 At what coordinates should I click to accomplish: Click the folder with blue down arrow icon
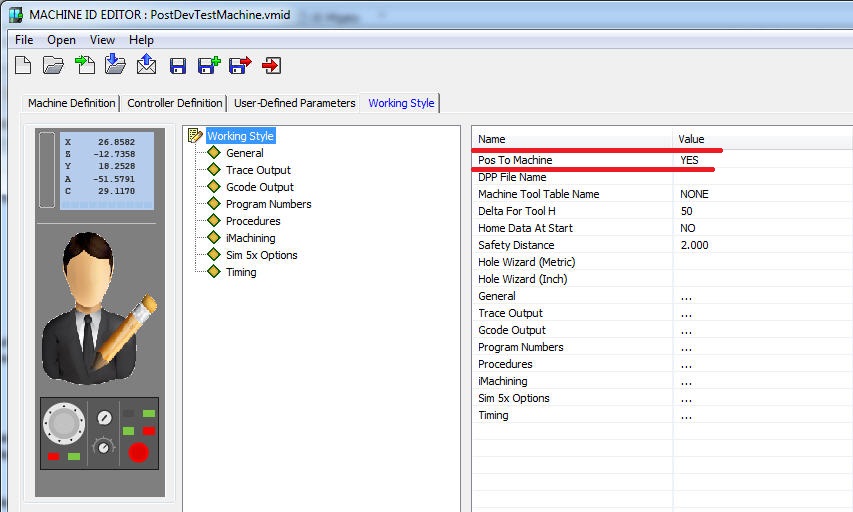click(115, 65)
